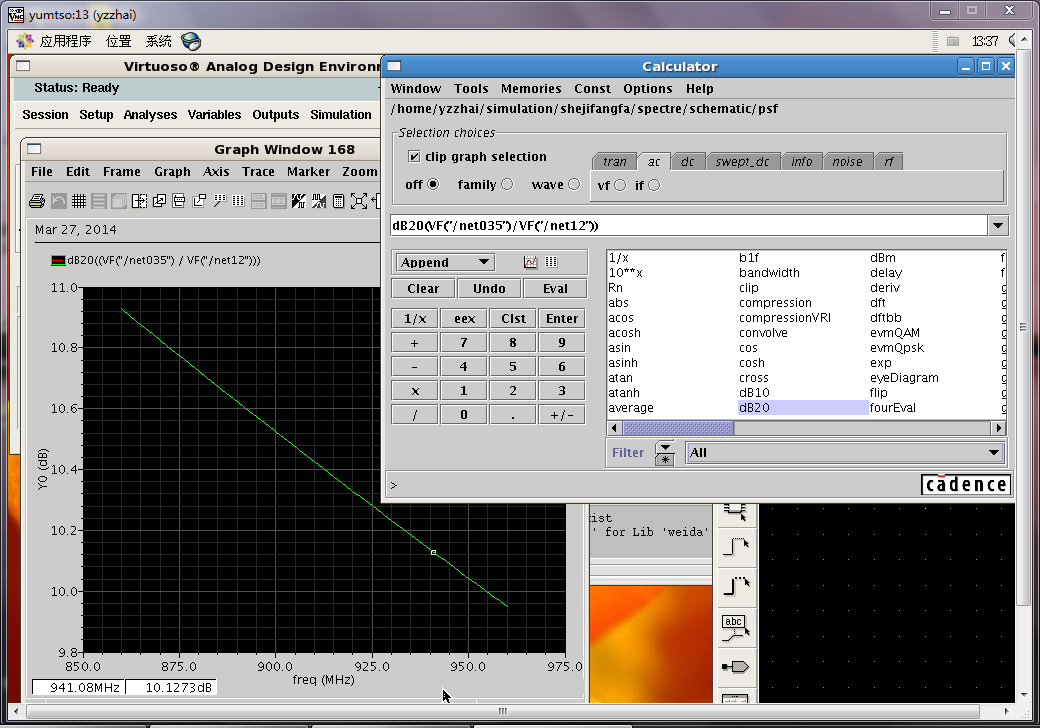Viewport: 1040px width, 728px height.
Task: Click the trace color swatch in graph legend
Action: tap(58, 261)
